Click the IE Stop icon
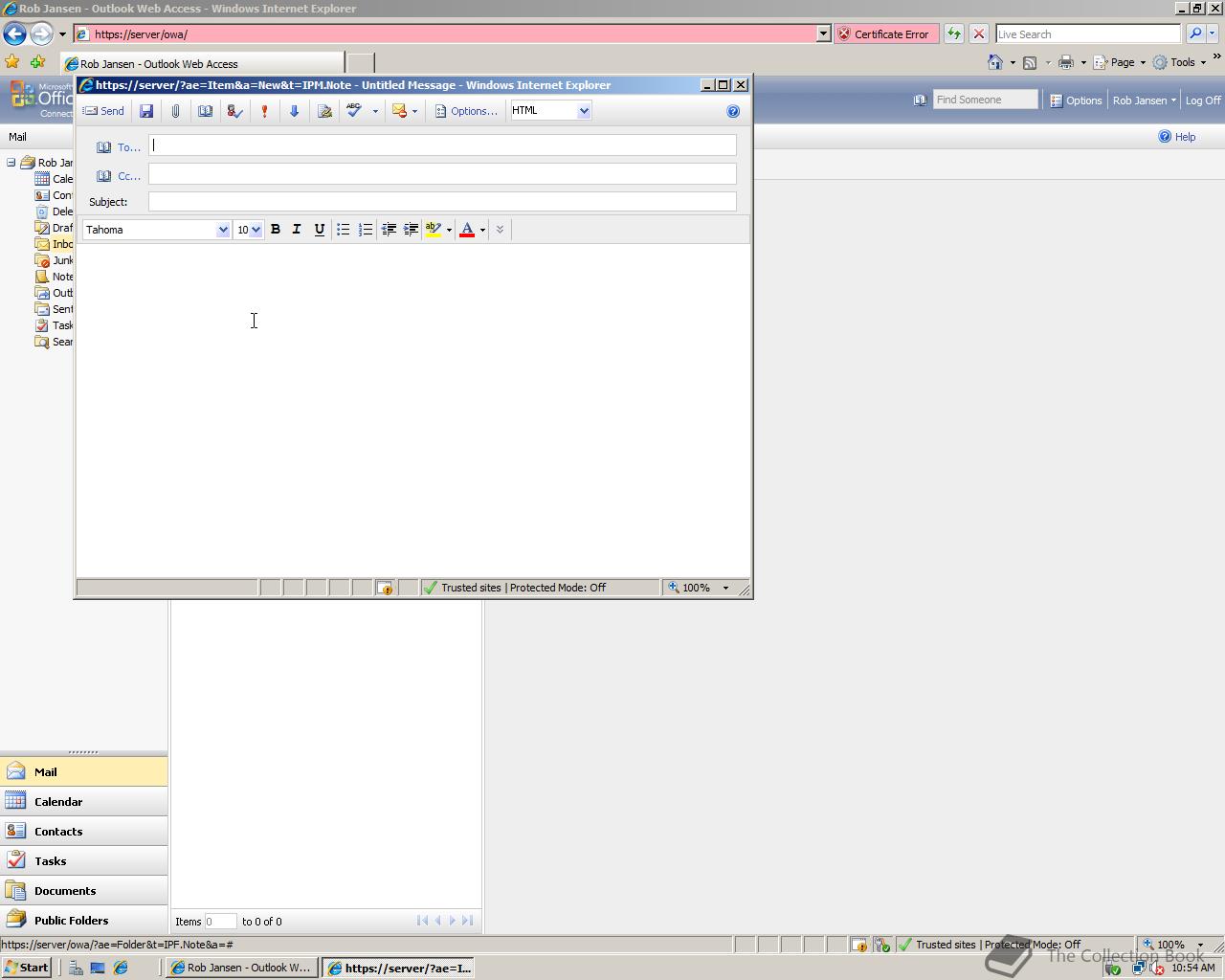Image resolution: width=1225 pixels, height=980 pixels. coord(978,33)
